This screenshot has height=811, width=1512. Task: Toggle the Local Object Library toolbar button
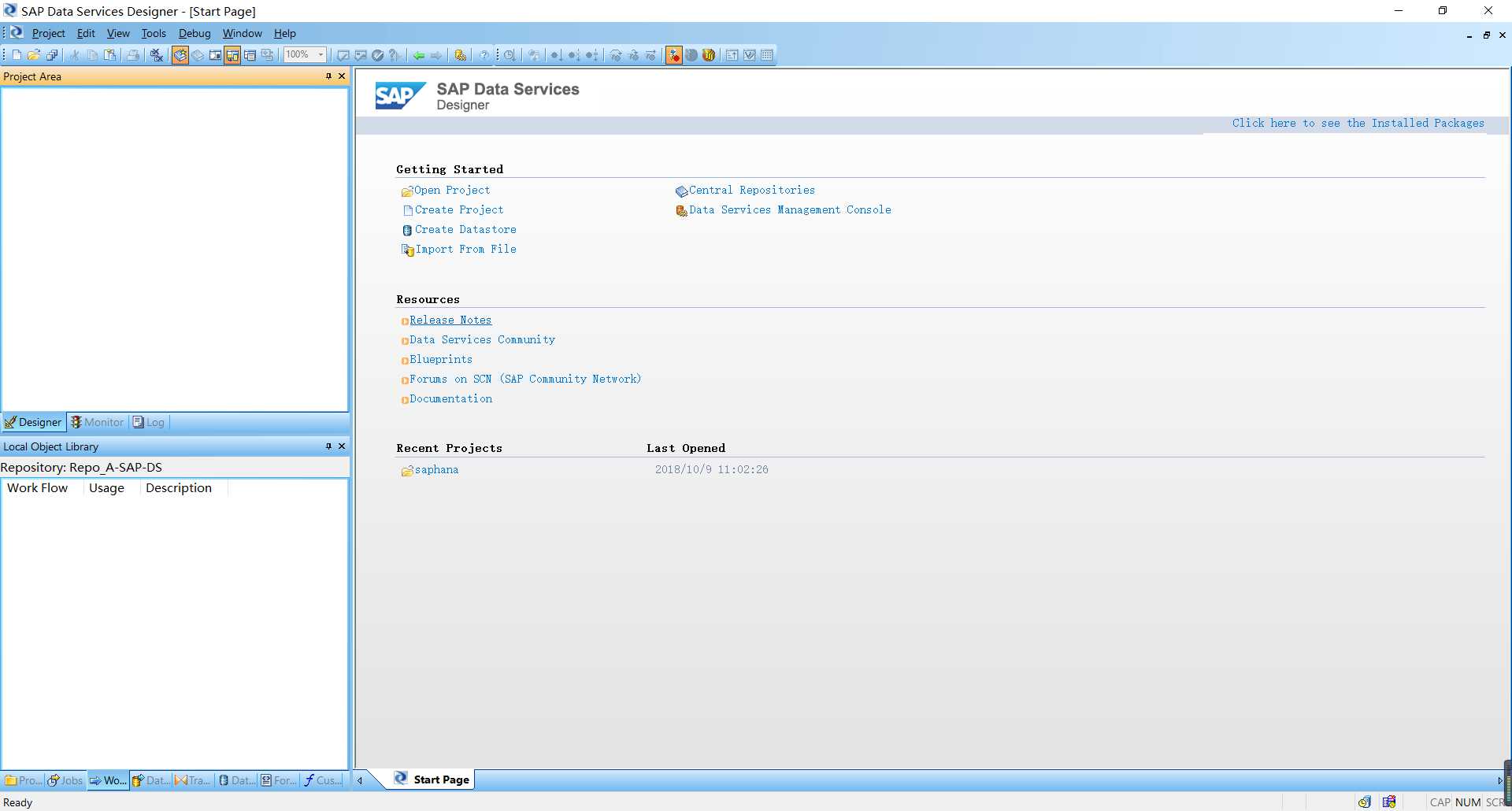coord(180,55)
